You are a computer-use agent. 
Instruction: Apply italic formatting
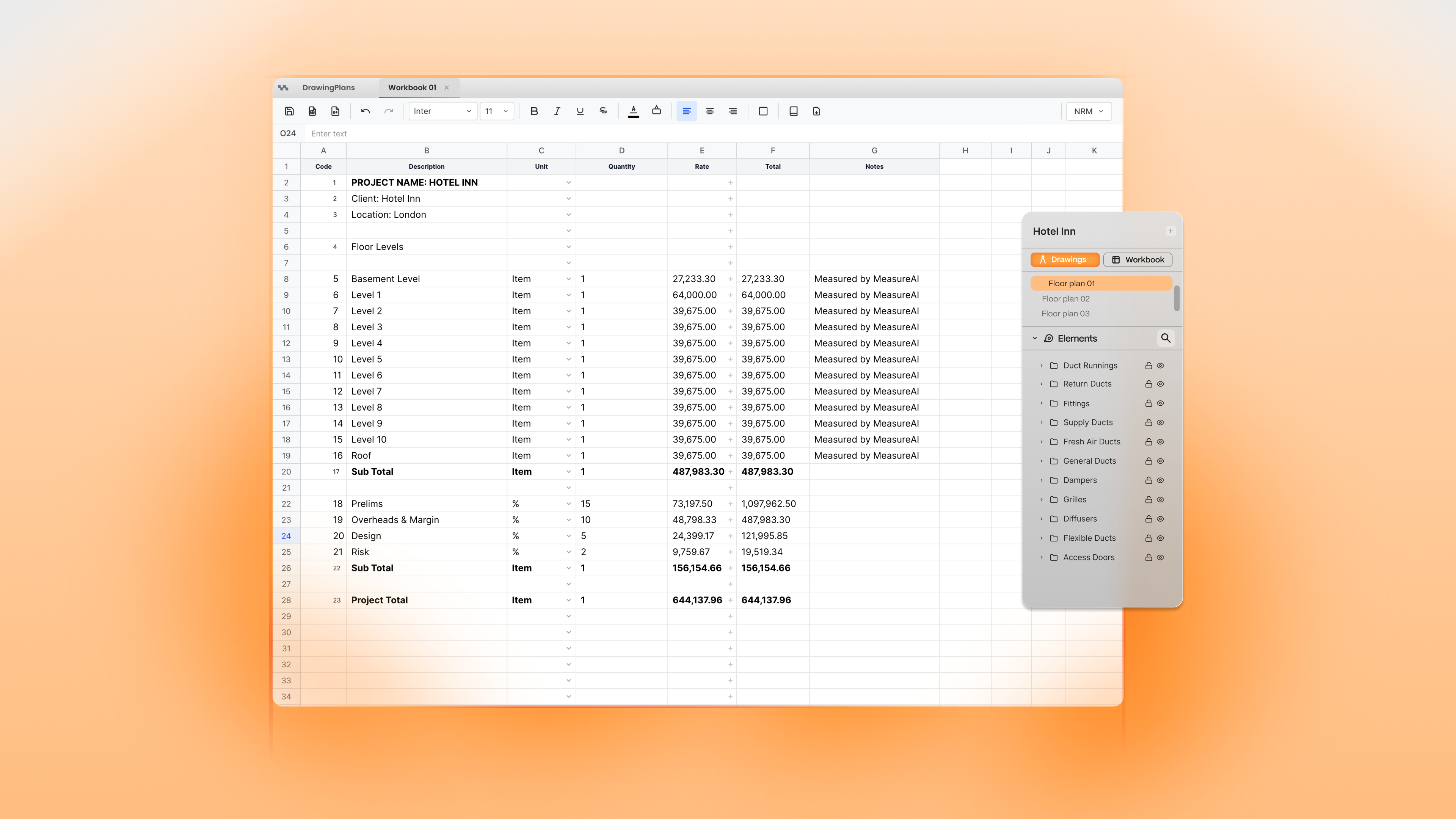pyautogui.click(x=557, y=111)
